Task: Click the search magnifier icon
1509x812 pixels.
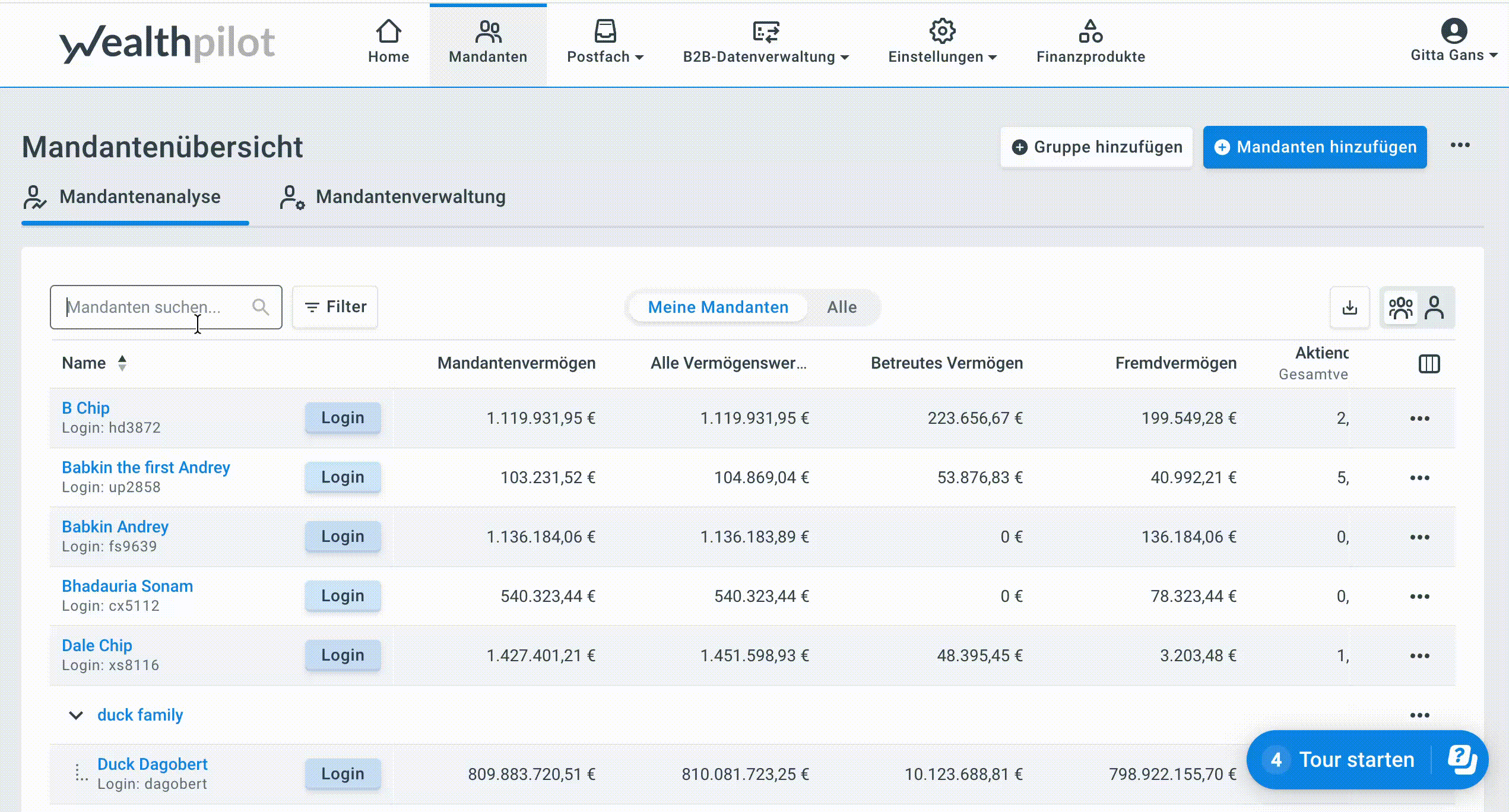Action: tap(261, 307)
